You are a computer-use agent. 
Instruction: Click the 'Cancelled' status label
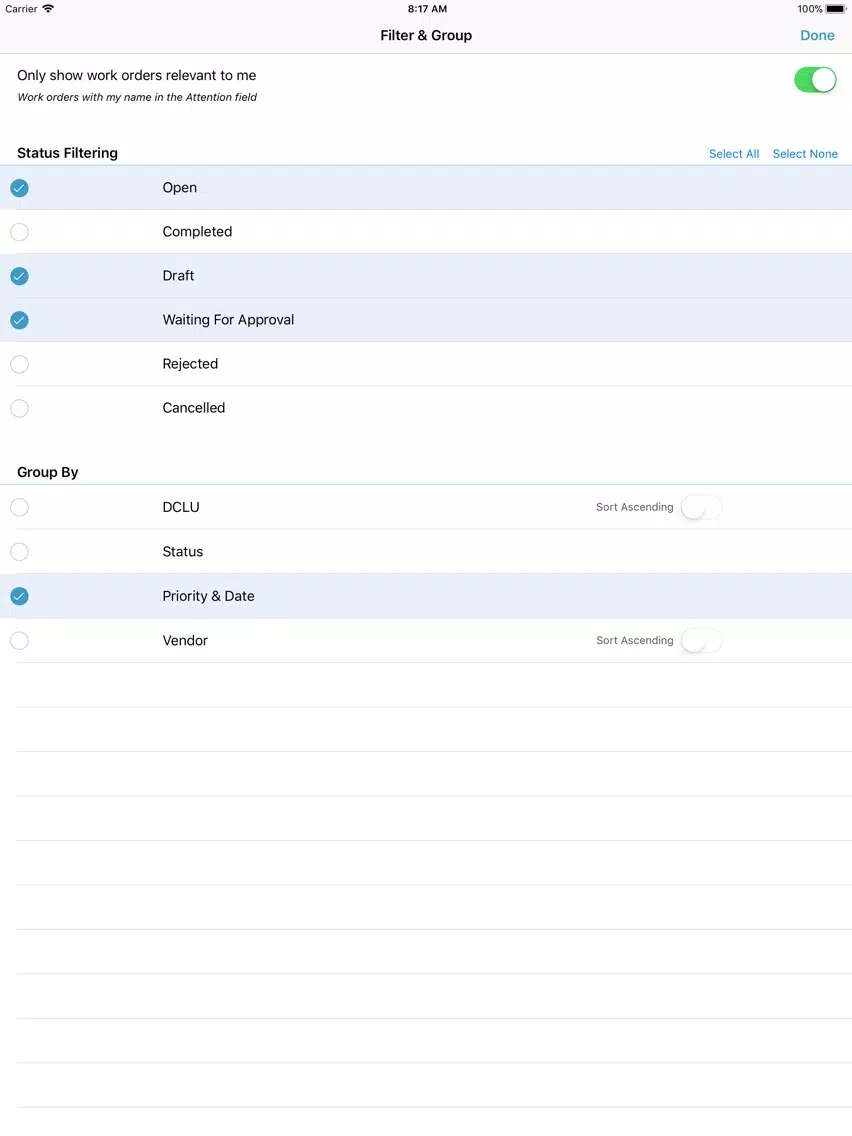(193, 408)
